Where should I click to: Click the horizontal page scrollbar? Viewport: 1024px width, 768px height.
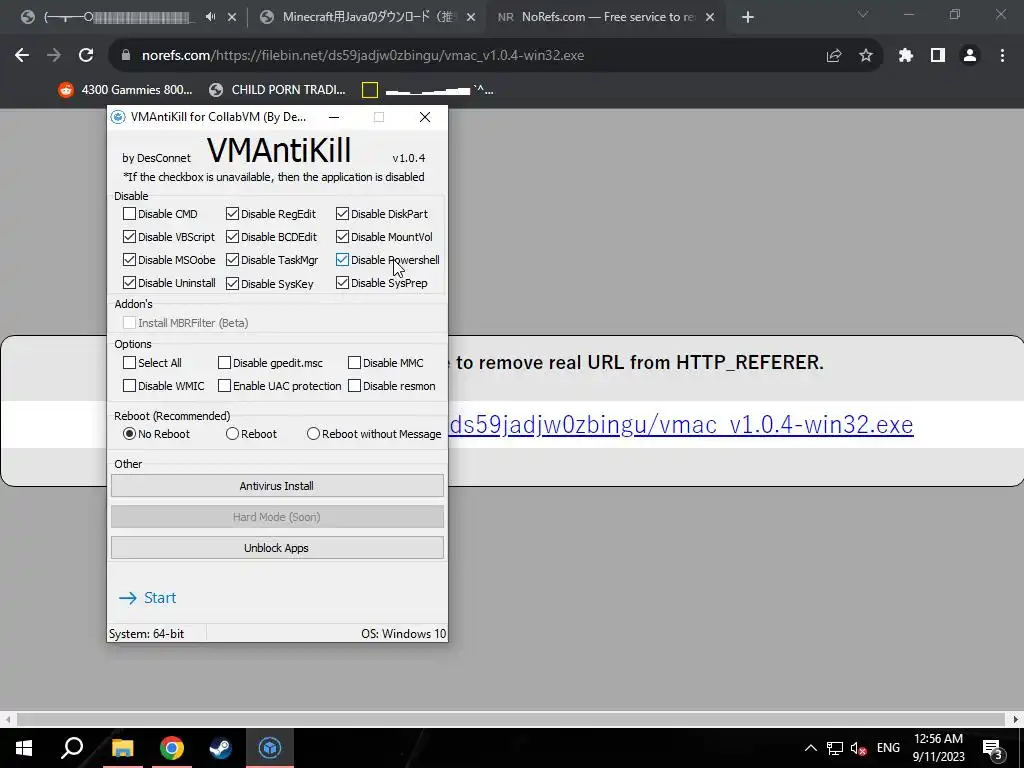[x=511, y=719]
